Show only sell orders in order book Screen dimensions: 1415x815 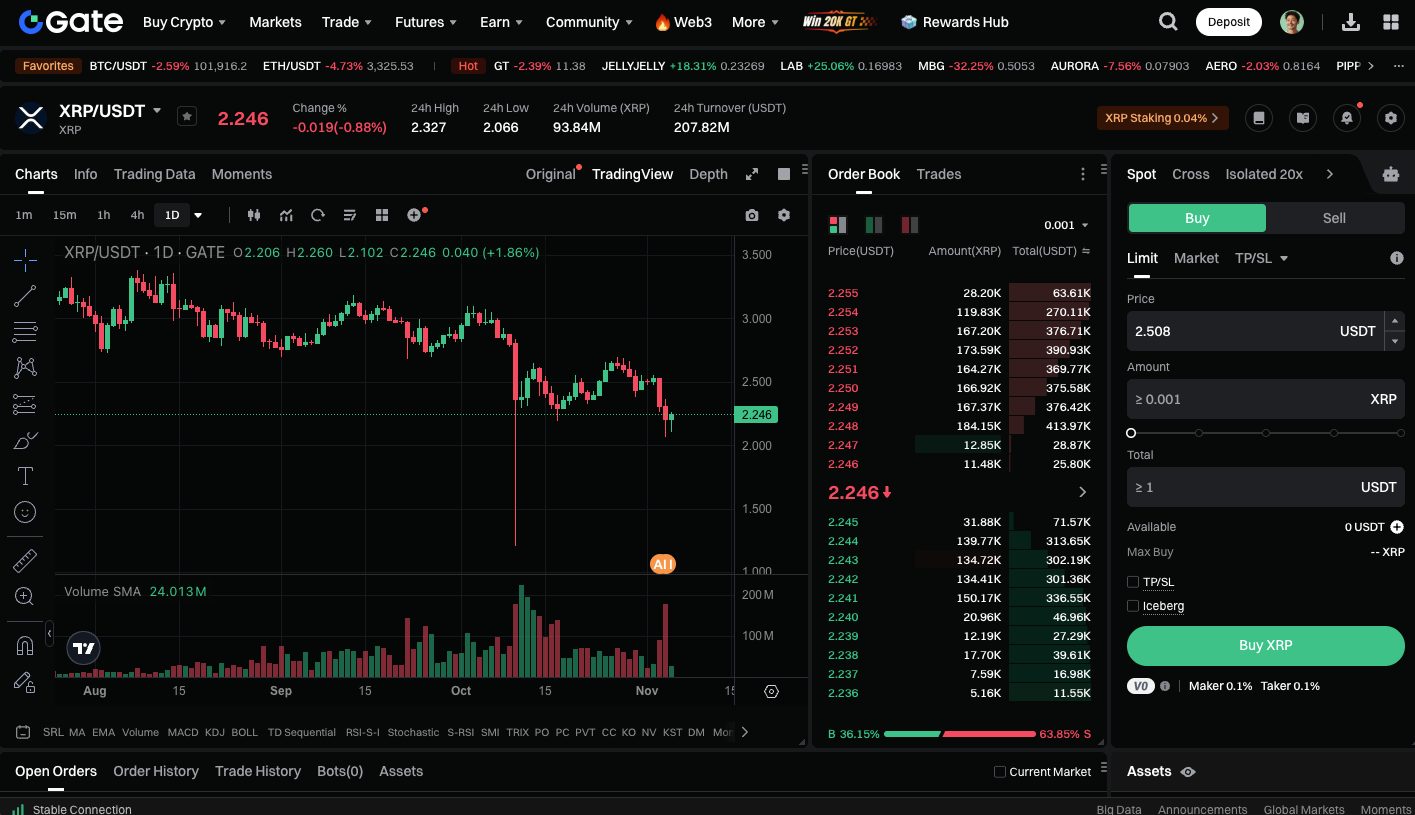pos(910,225)
